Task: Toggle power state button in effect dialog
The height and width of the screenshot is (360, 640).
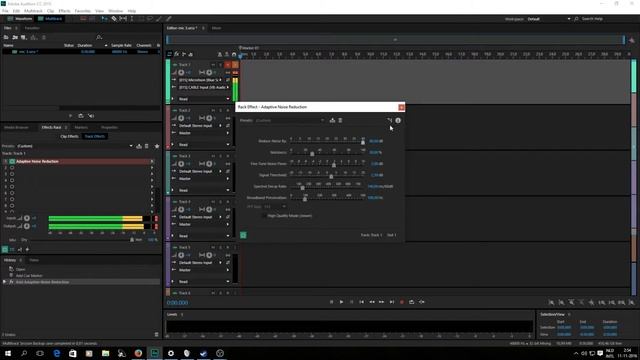Action: tap(243, 235)
